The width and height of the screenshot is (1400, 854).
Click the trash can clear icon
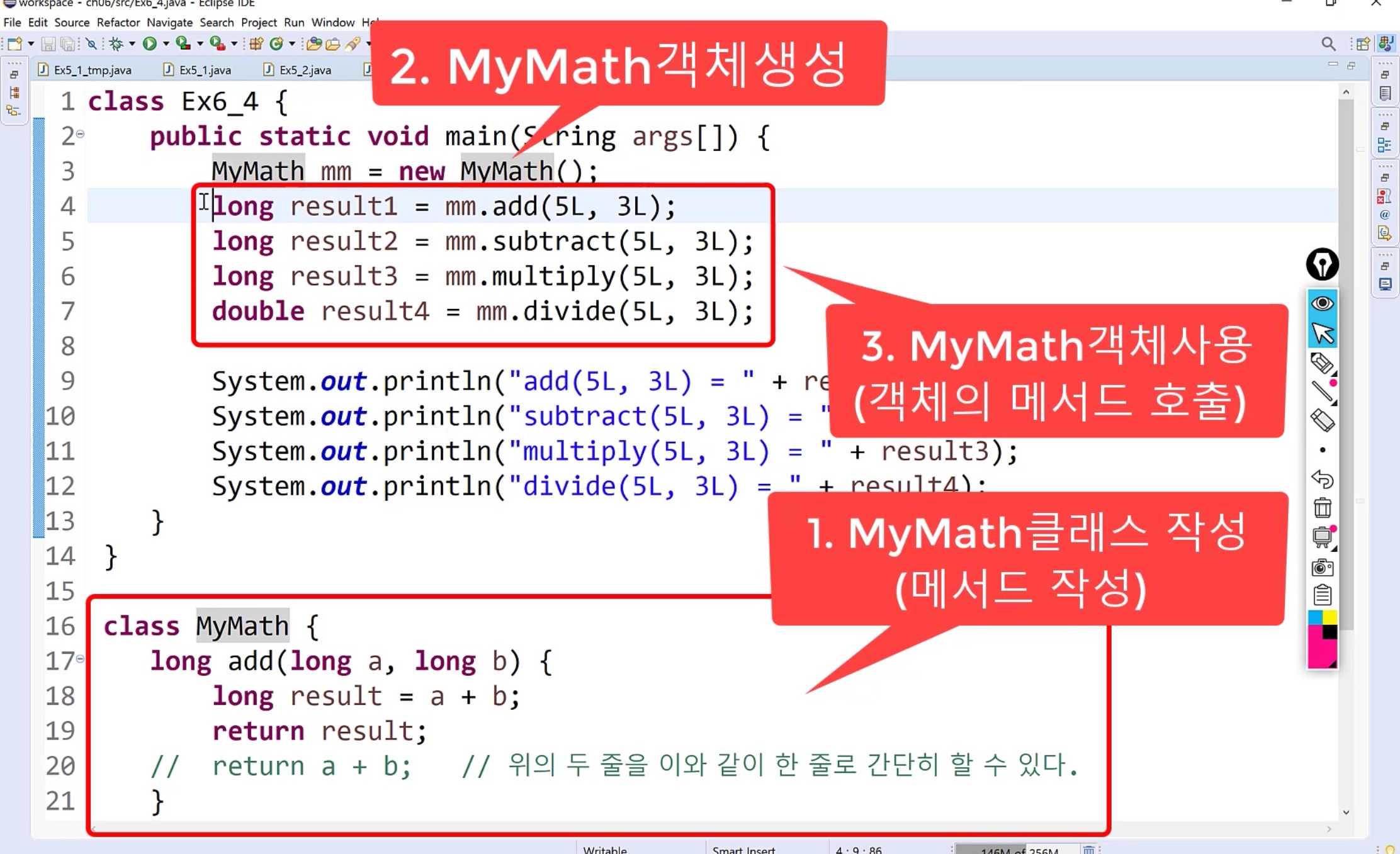(1322, 507)
